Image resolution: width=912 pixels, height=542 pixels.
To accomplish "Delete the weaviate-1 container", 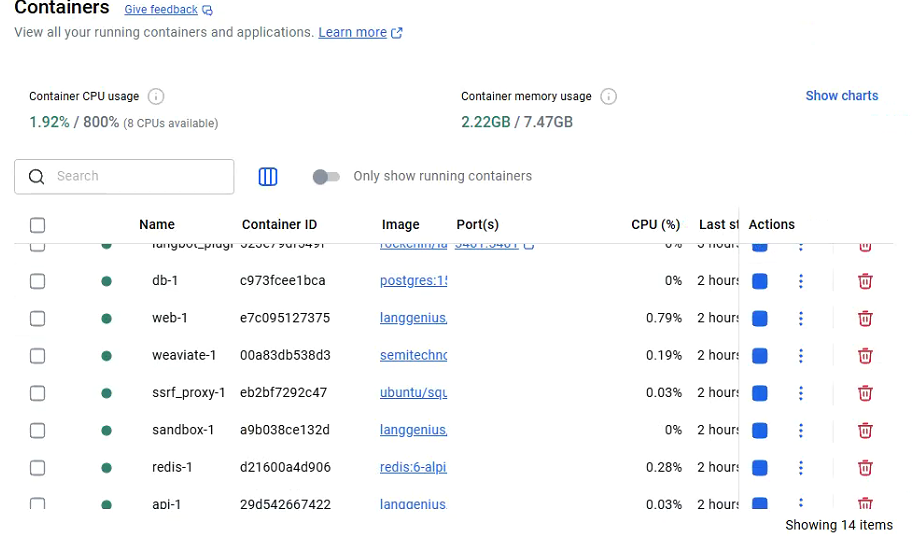I will point(865,356).
